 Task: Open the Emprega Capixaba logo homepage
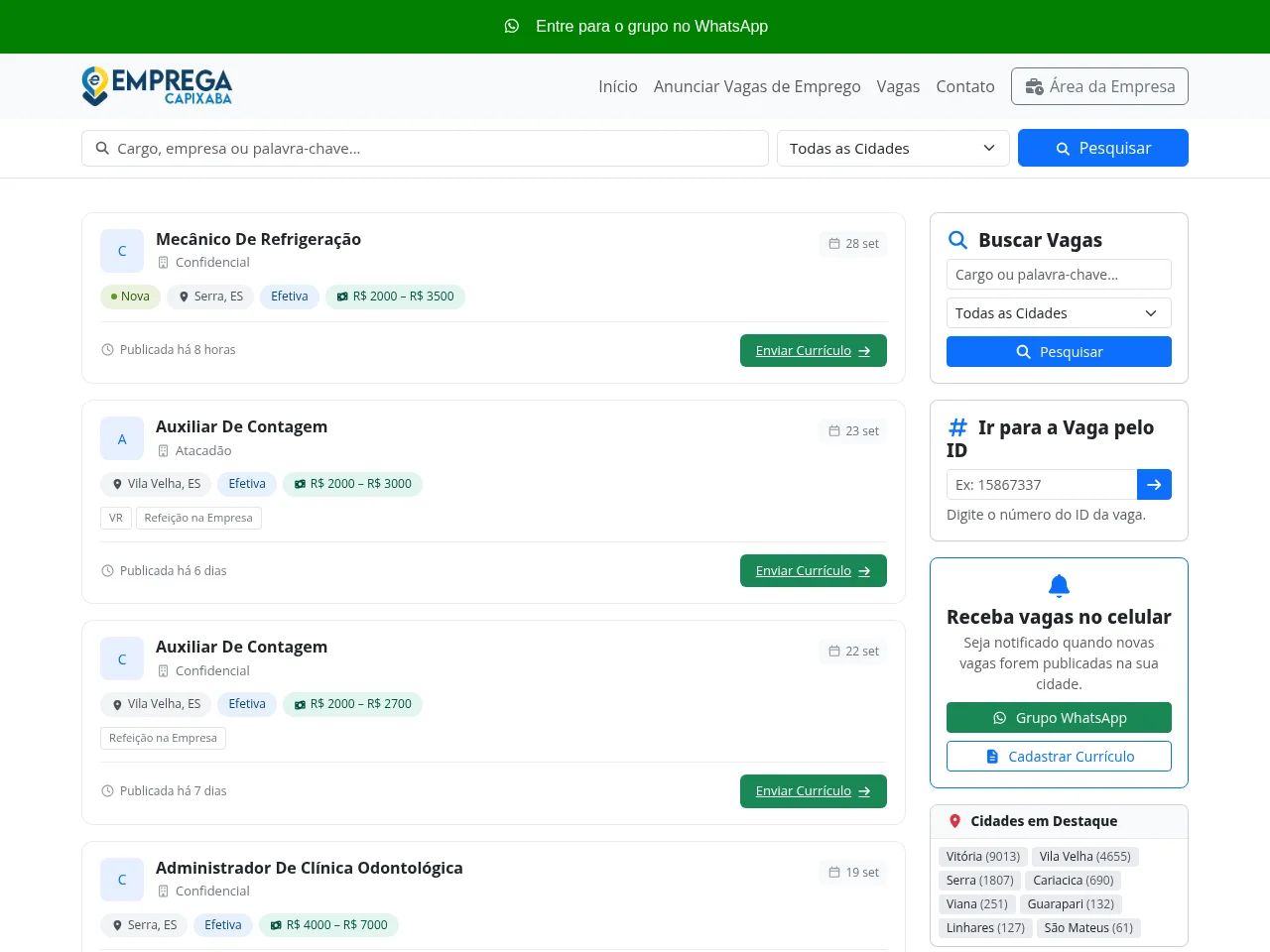point(157,86)
